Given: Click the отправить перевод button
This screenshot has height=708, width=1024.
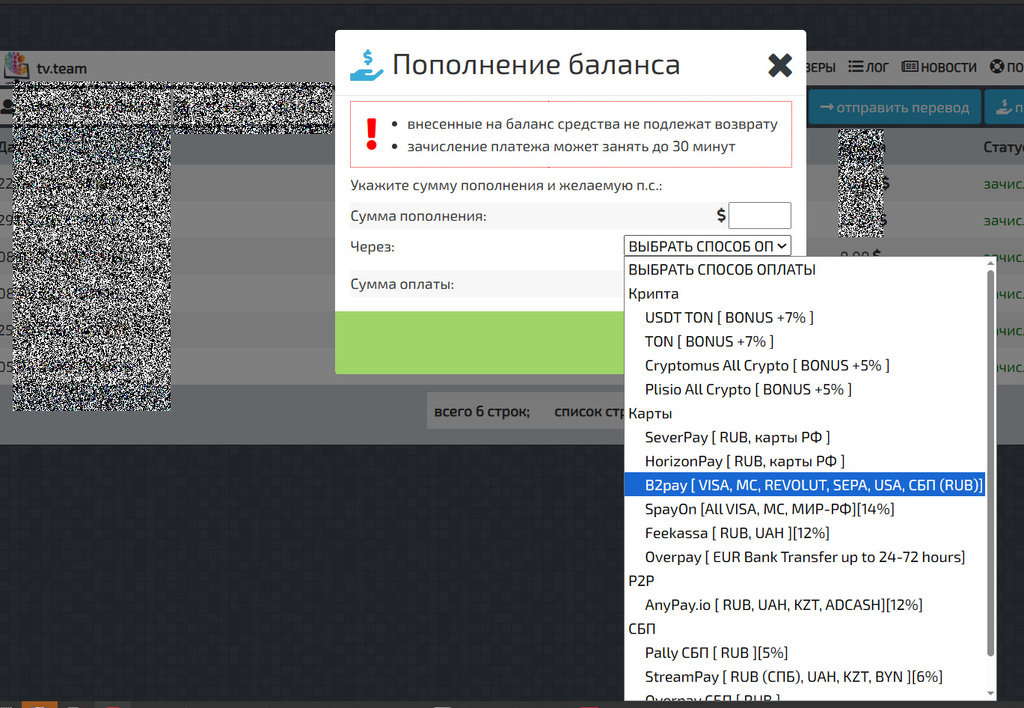Looking at the screenshot, I should (894, 107).
